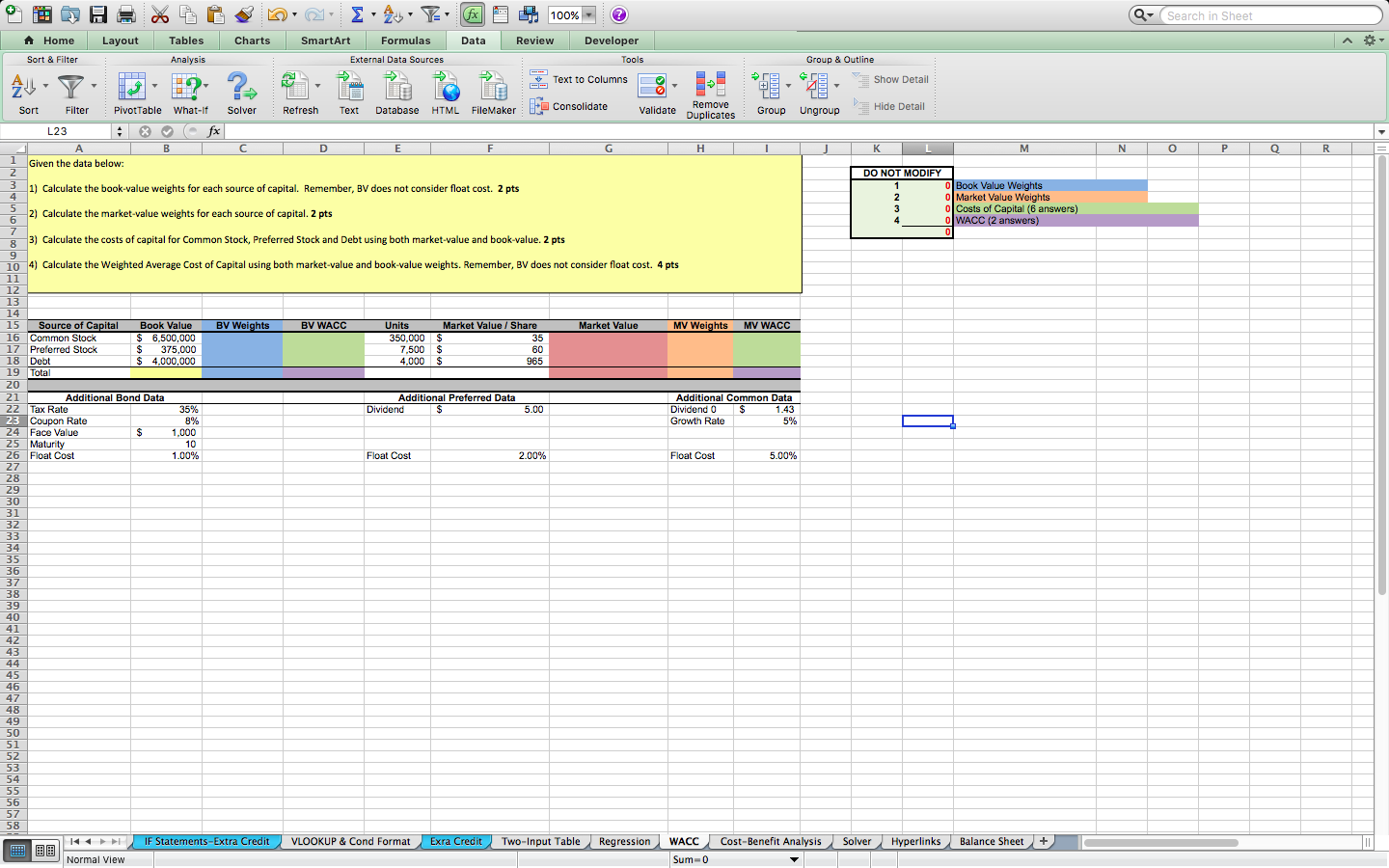
Task: Open the FileMaker import tool
Action: pyautogui.click(x=493, y=92)
